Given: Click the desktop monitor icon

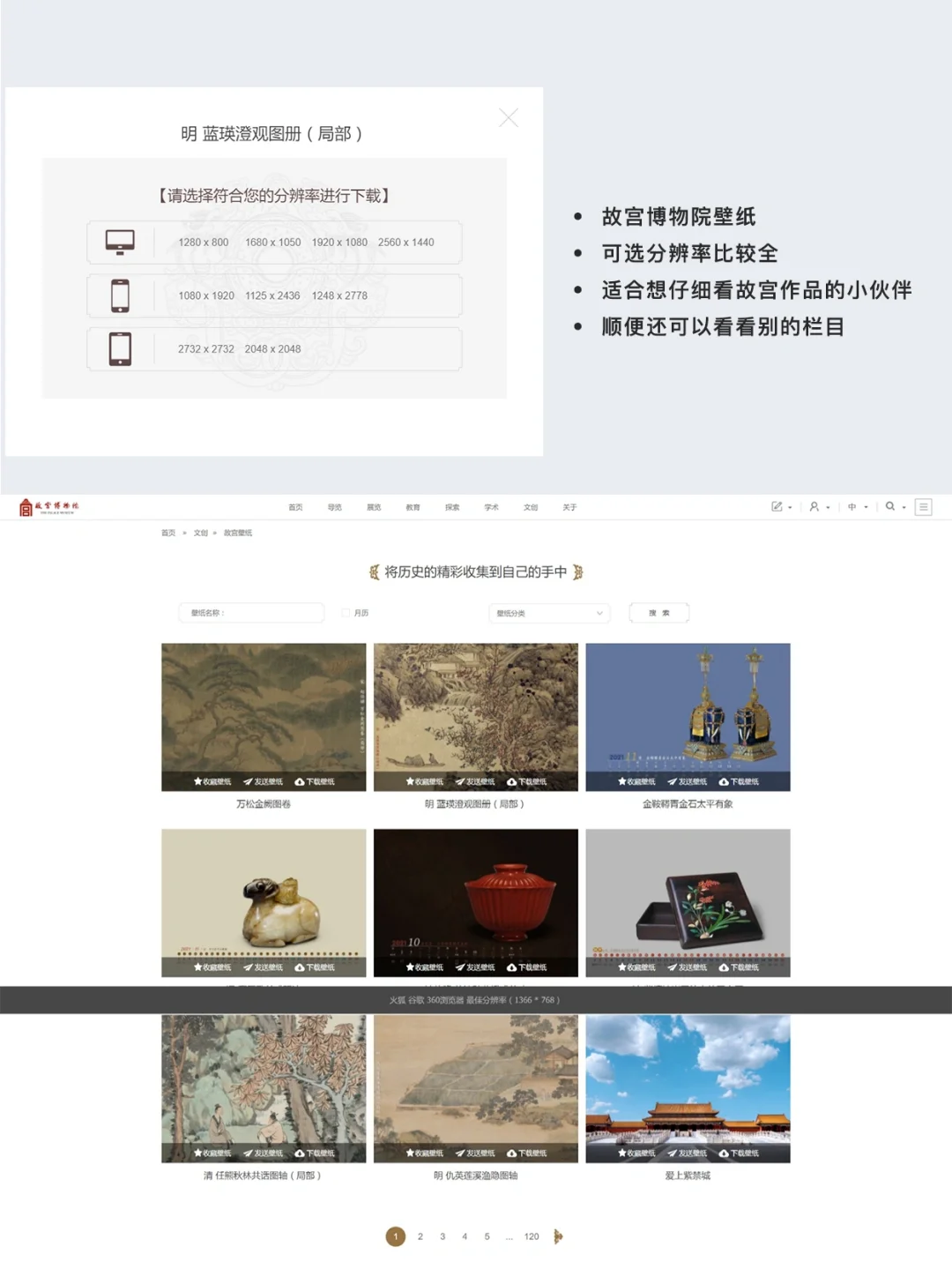Looking at the screenshot, I should click(x=120, y=242).
